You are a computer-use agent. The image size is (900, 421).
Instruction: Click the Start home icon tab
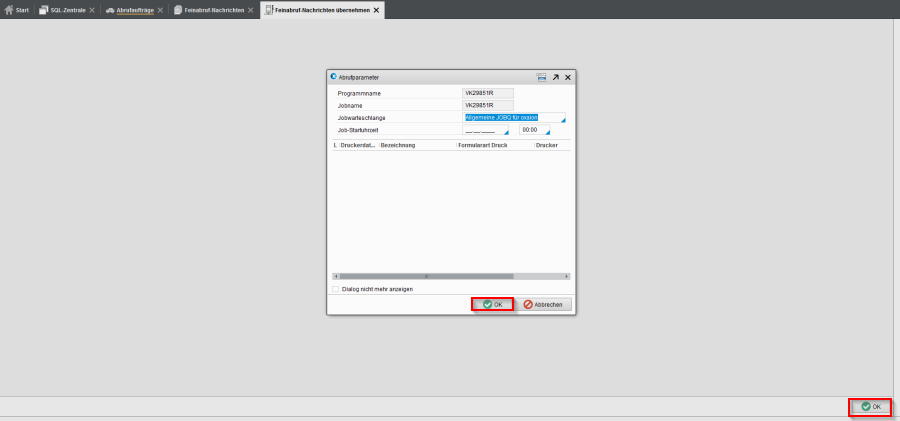[17, 10]
